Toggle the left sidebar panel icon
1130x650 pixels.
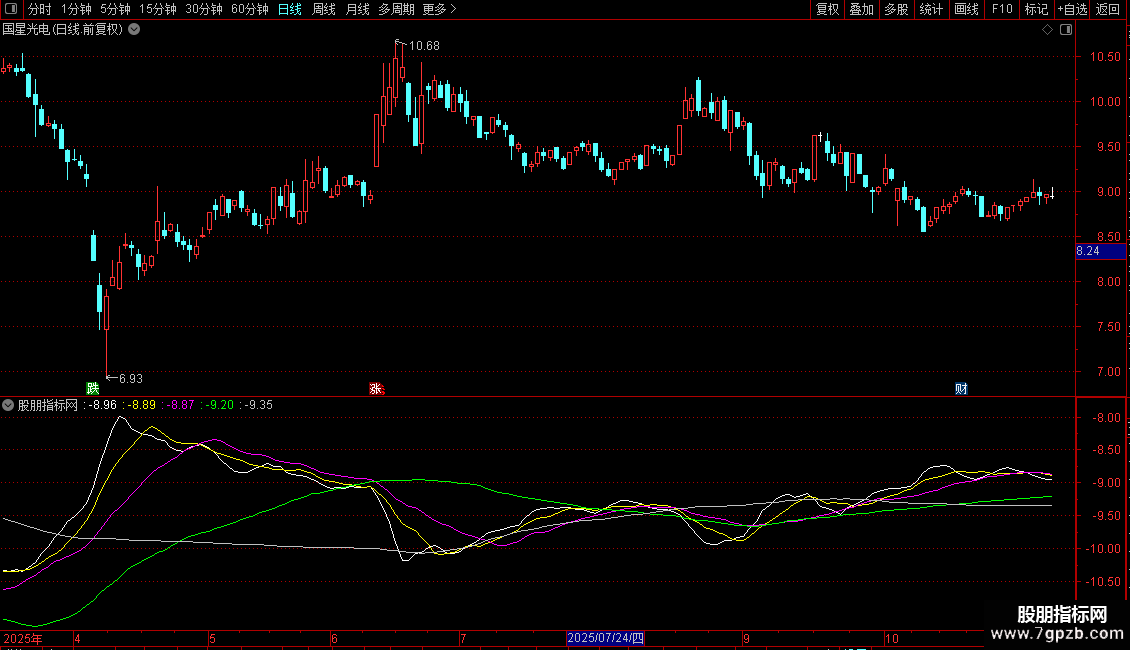point(12,9)
